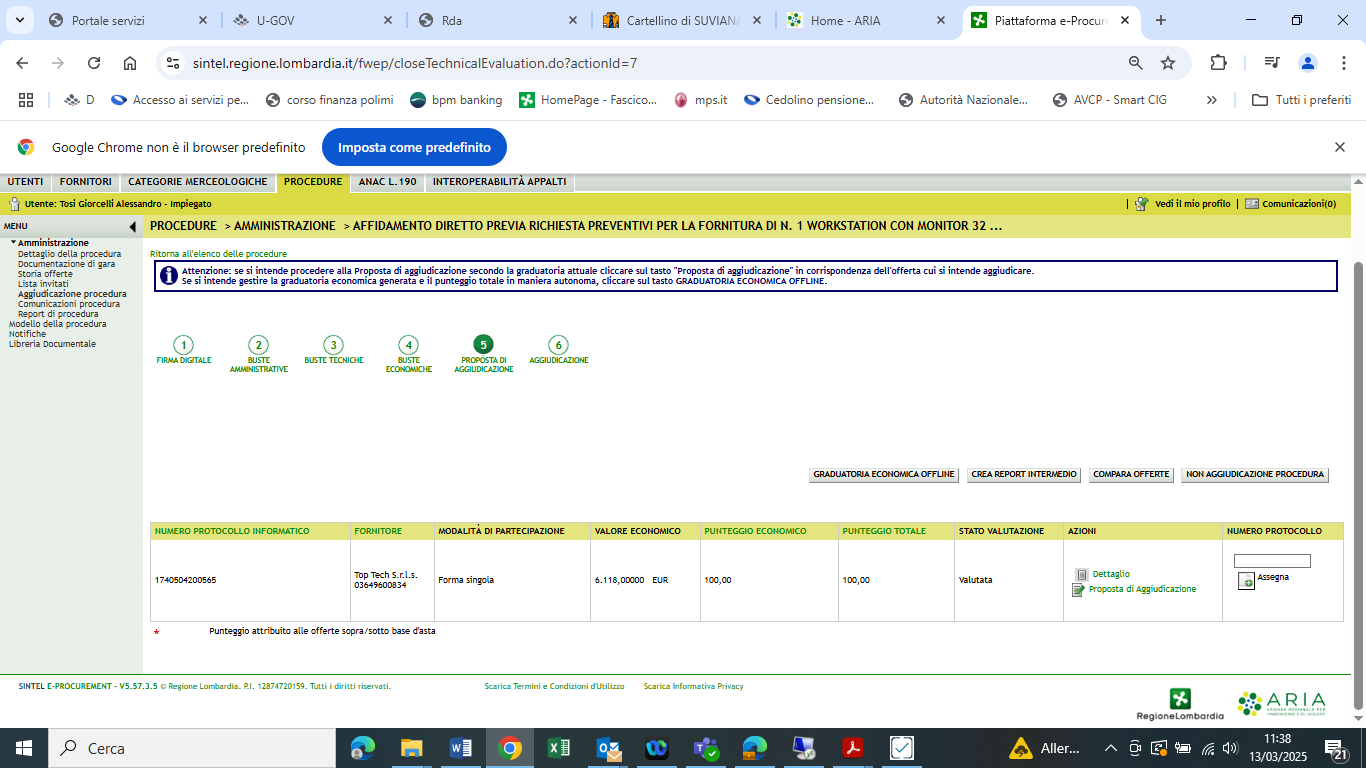Bookmark this page with the star
Image resolution: width=1366 pixels, height=768 pixels.
[x=1168, y=63]
